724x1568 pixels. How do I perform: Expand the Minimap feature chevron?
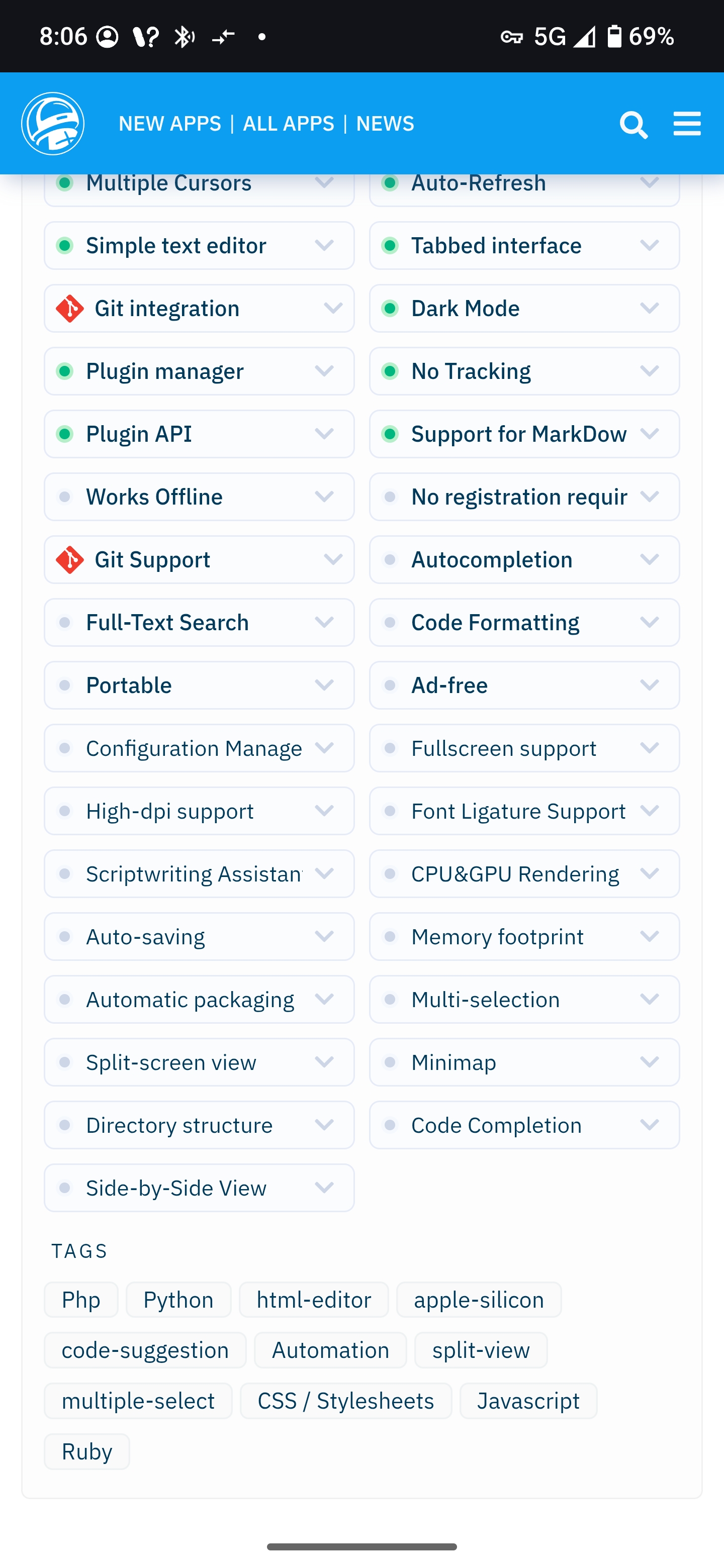pyautogui.click(x=650, y=1062)
